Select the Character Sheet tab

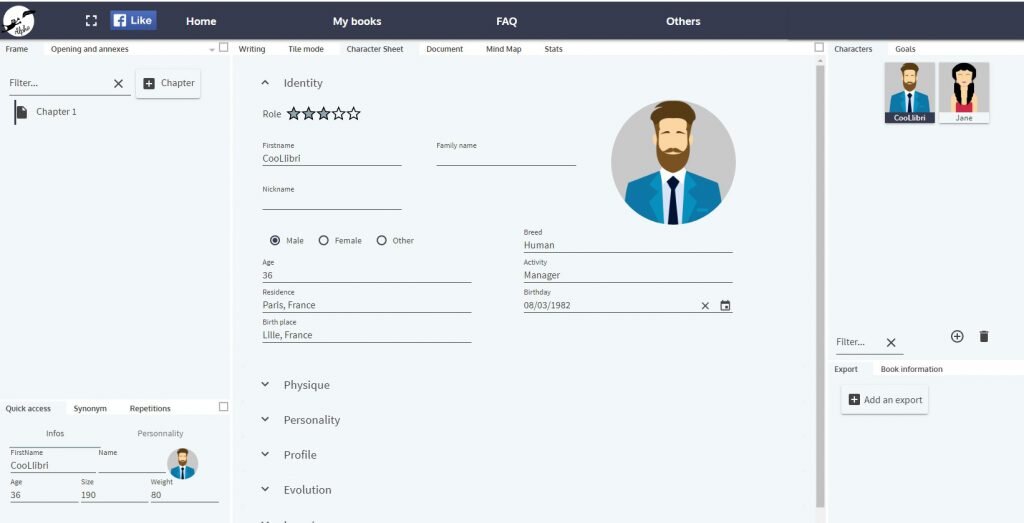pos(375,49)
